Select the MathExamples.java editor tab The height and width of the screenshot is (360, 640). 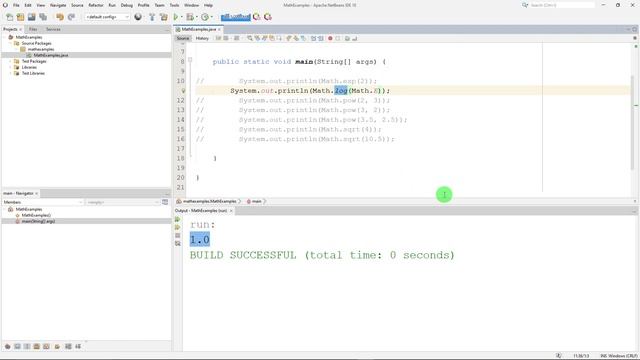point(199,29)
